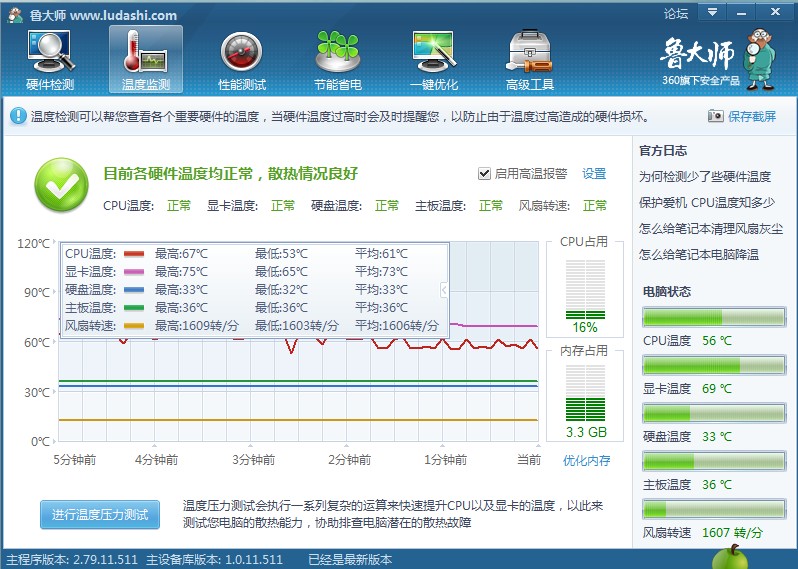Click the 当前 time axis label

[x=529, y=460]
